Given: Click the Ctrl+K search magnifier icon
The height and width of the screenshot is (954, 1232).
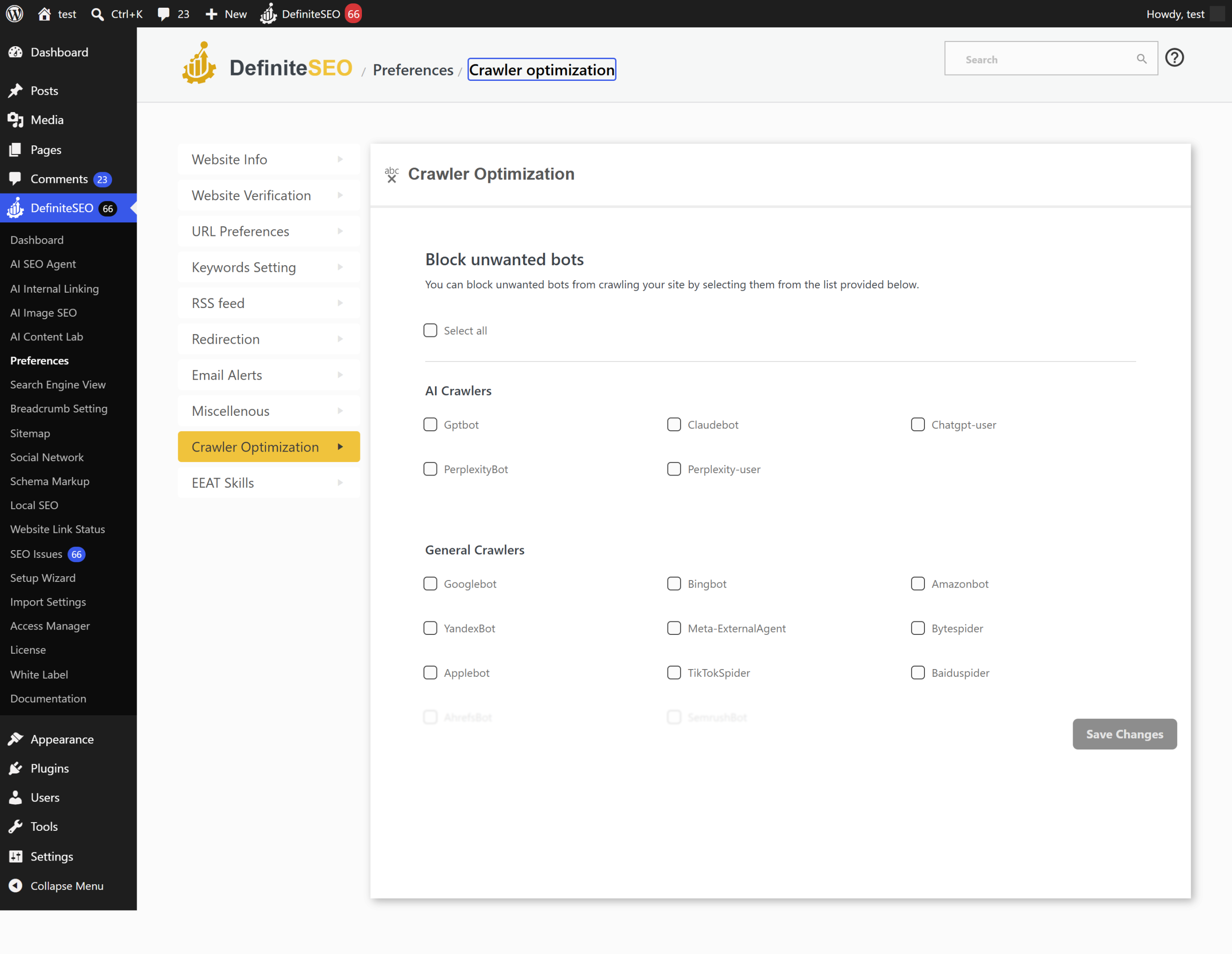Looking at the screenshot, I should pos(98,14).
